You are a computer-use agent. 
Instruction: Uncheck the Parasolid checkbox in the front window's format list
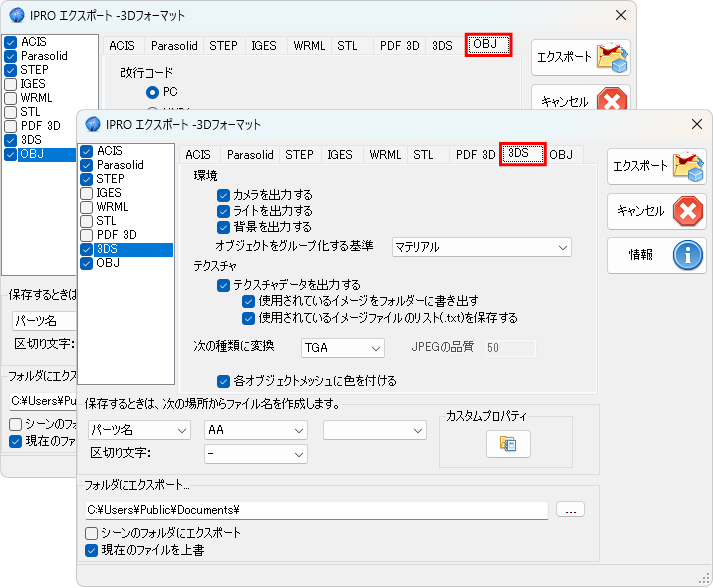pos(86,165)
